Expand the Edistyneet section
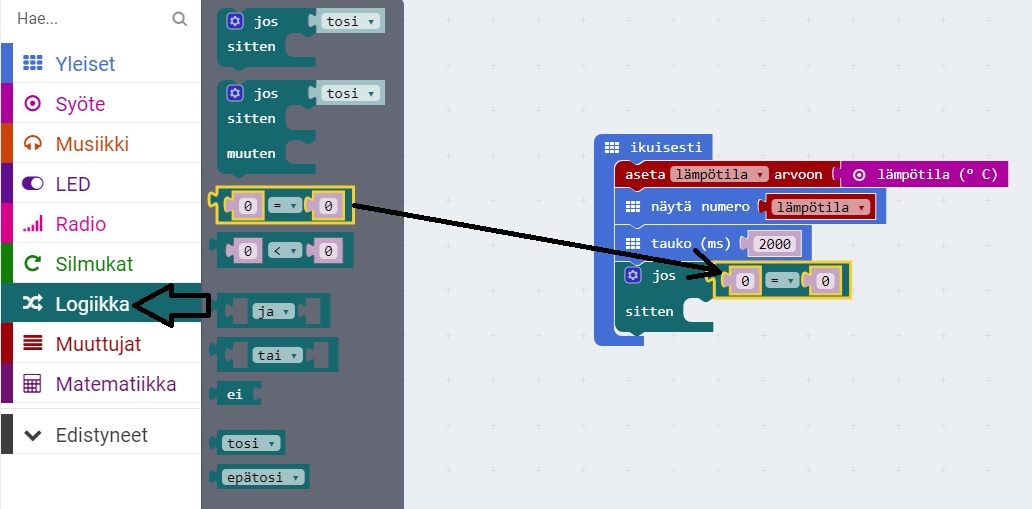 point(100,435)
